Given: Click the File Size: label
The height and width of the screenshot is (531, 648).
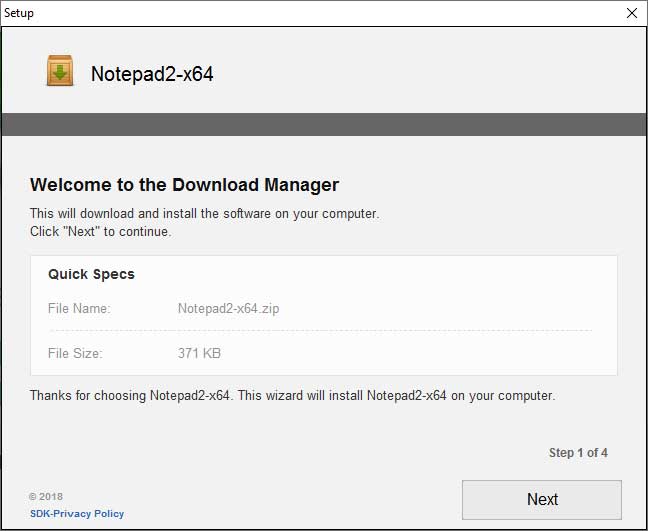Looking at the screenshot, I should point(75,353).
